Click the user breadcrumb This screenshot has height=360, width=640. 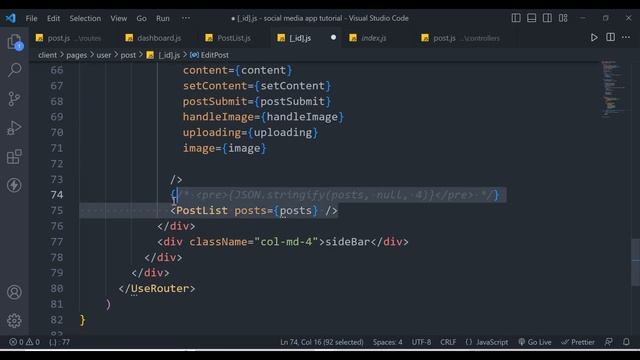pos(104,55)
